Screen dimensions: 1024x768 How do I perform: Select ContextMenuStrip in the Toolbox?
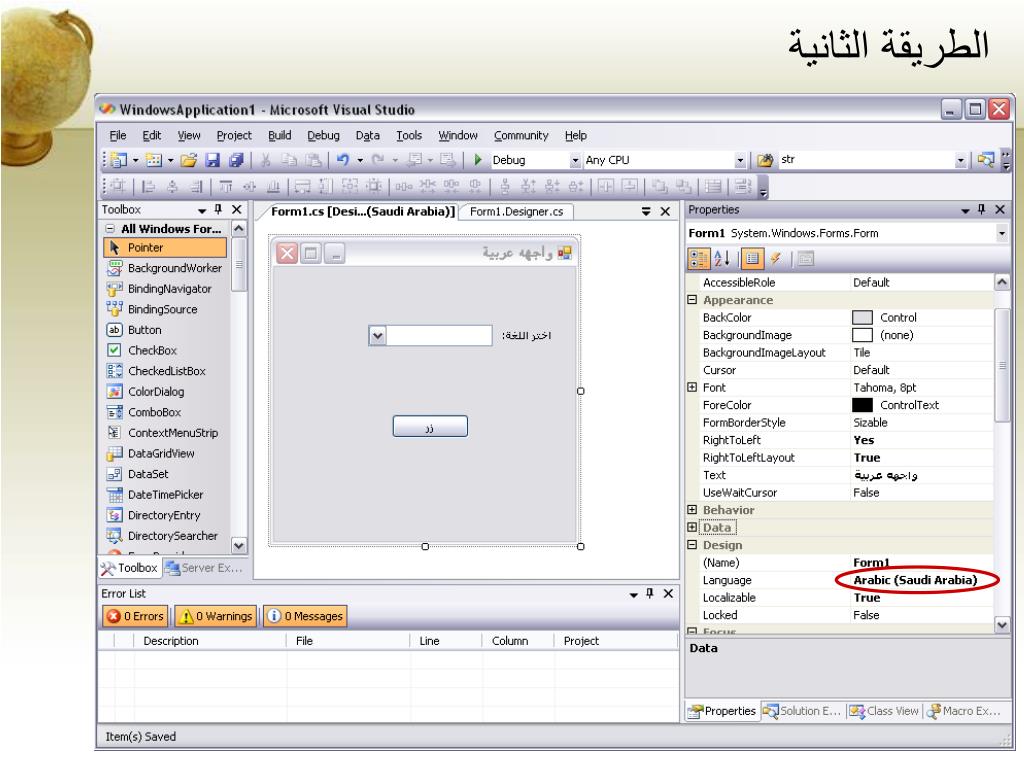(x=165, y=433)
